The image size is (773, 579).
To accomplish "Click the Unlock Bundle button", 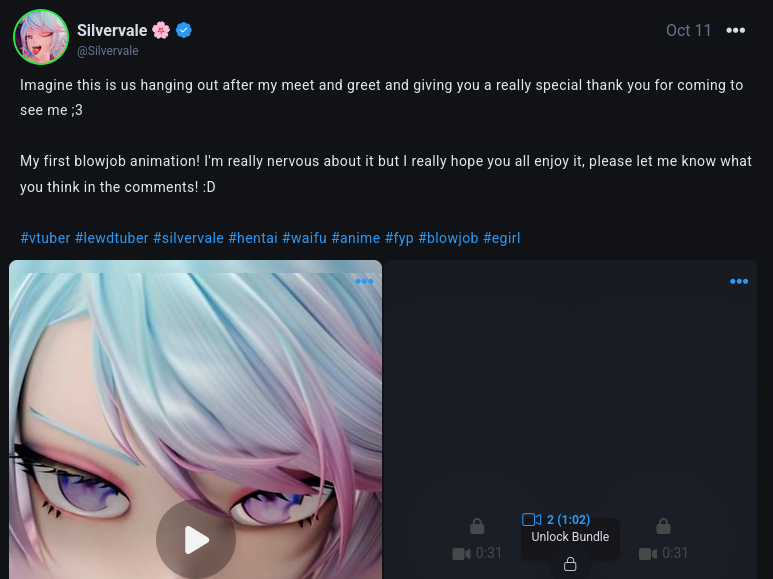I will 570,537.
